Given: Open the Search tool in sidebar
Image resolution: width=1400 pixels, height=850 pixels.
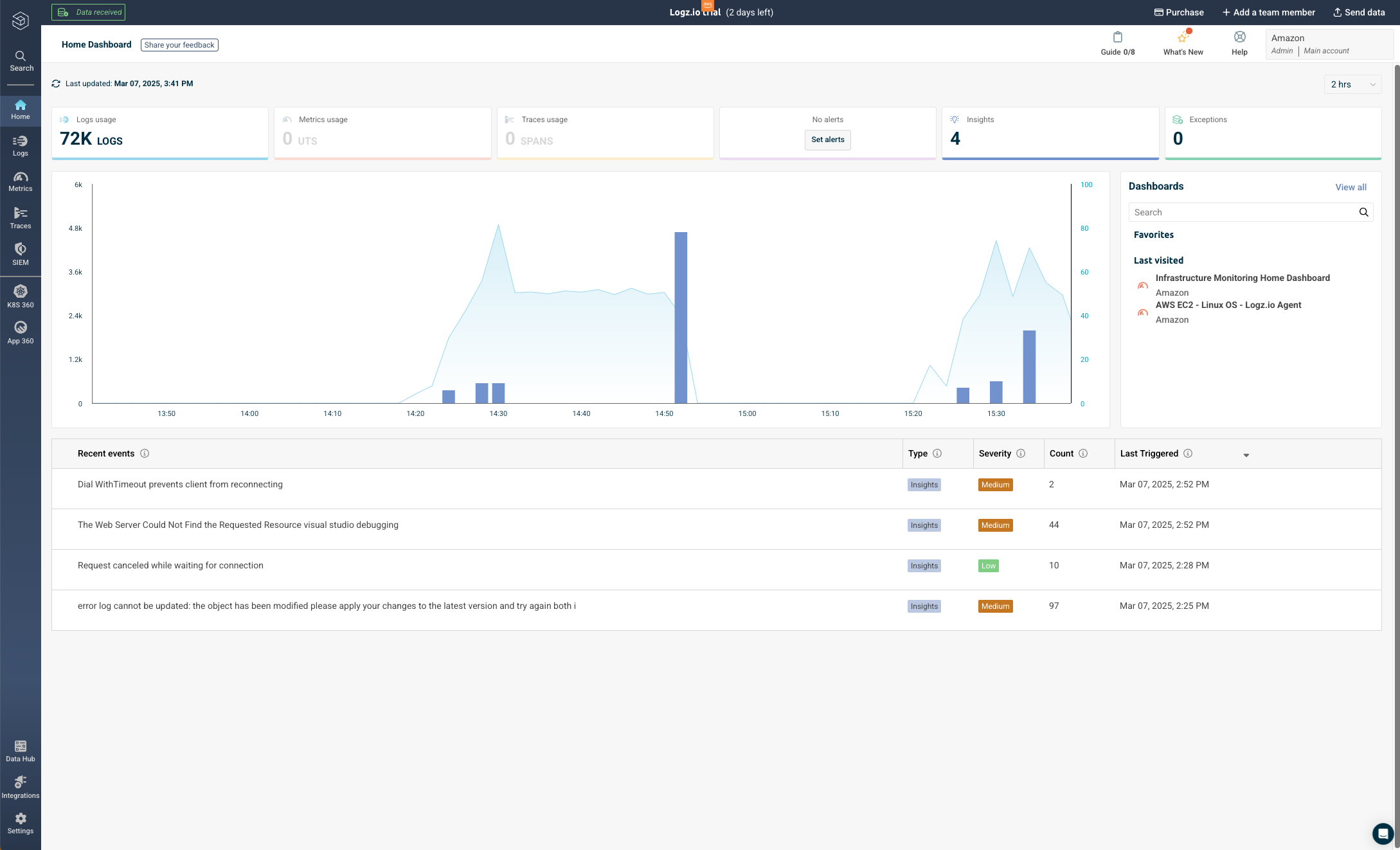Looking at the screenshot, I should 21,59.
